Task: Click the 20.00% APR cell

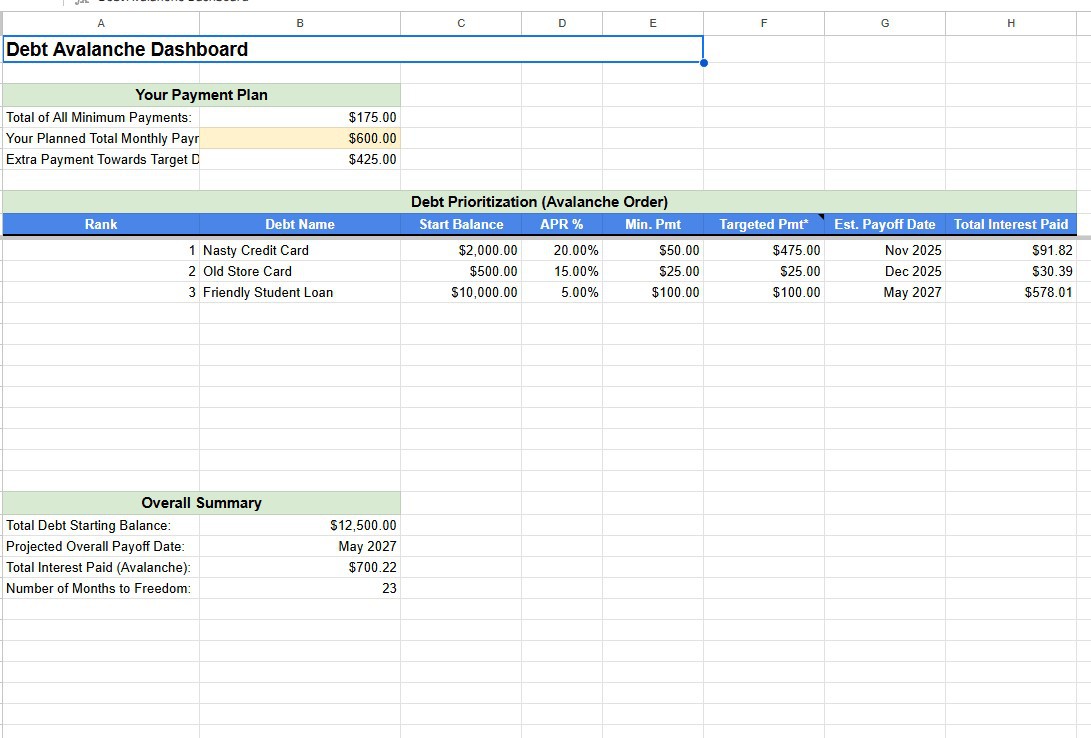Action: (x=562, y=250)
